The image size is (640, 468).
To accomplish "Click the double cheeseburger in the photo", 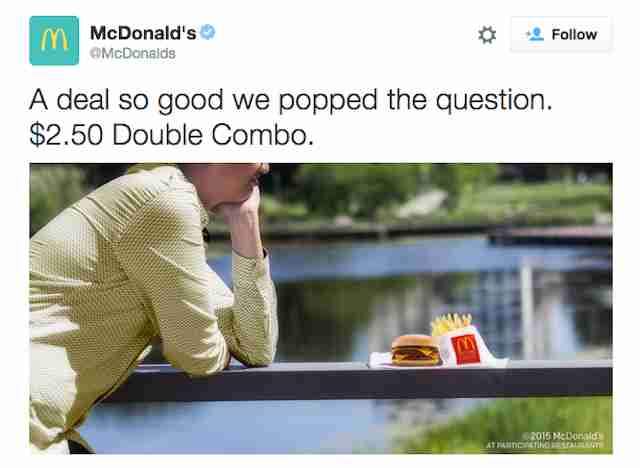I will pyautogui.click(x=416, y=350).
